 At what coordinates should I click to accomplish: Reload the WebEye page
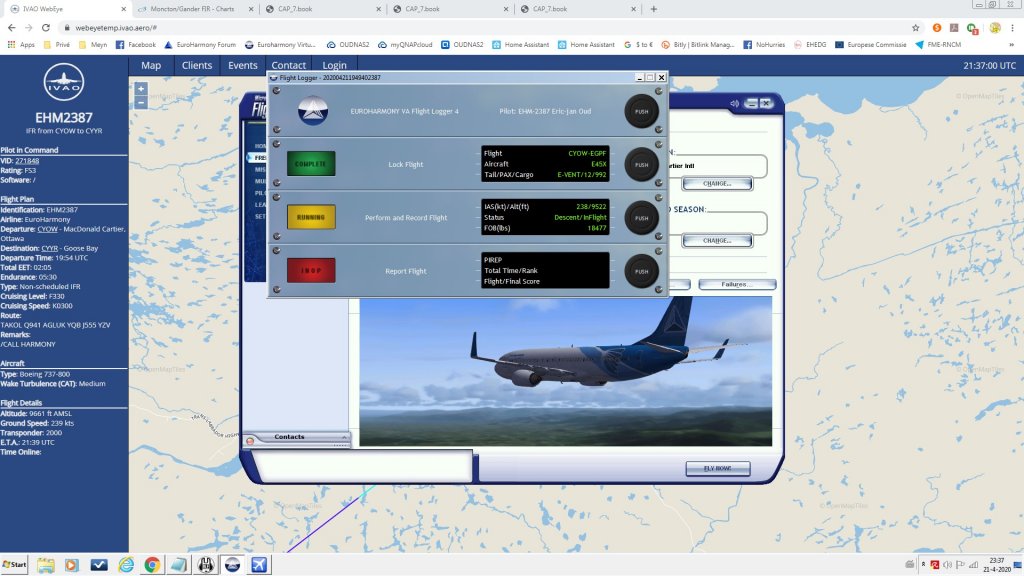pyautogui.click(x=47, y=28)
